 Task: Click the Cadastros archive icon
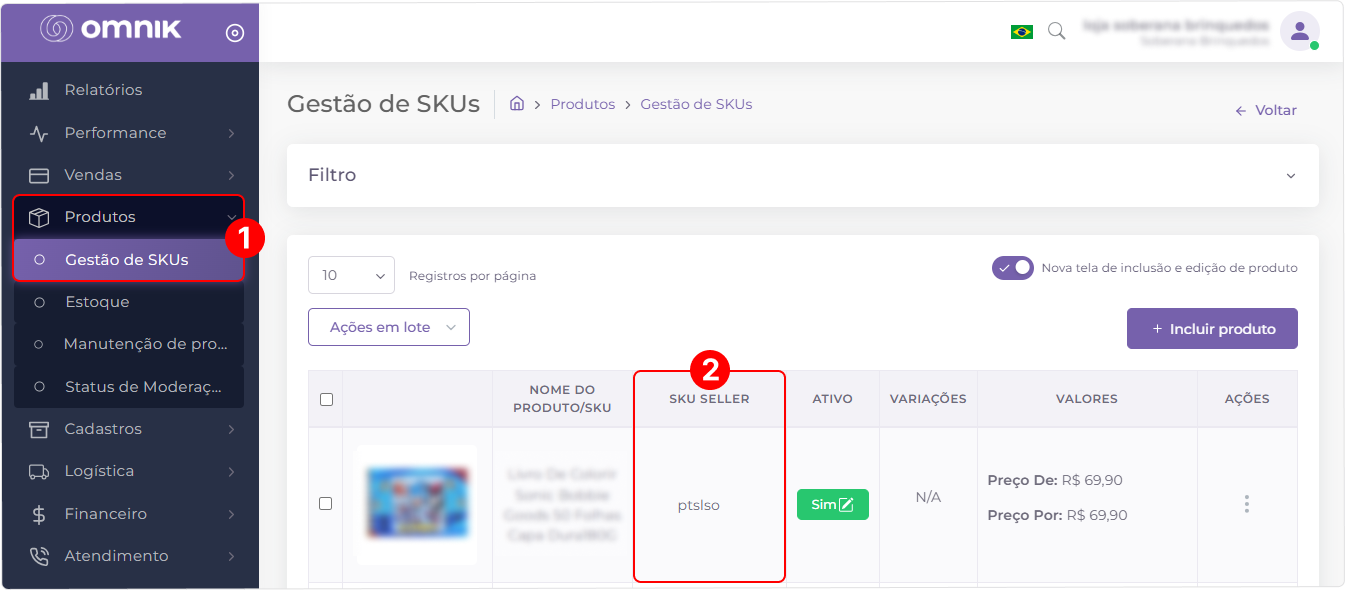tap(39, 429)
